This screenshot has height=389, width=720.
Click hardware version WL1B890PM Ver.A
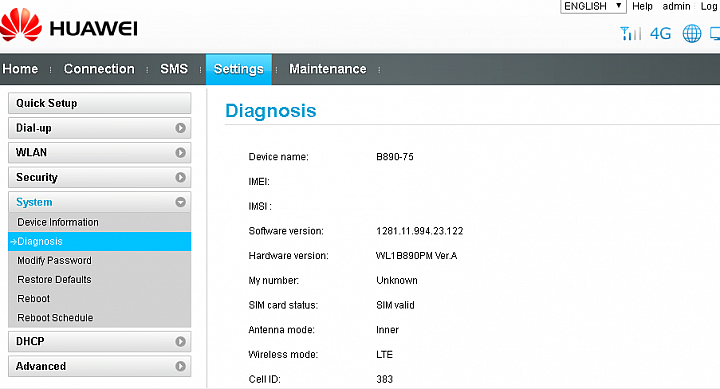tap(416, 256)
